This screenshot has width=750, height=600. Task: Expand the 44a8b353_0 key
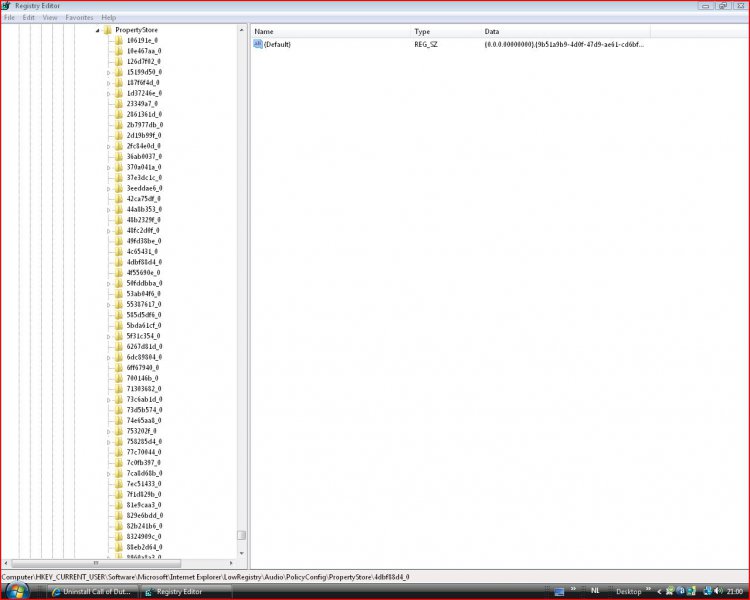109,210
